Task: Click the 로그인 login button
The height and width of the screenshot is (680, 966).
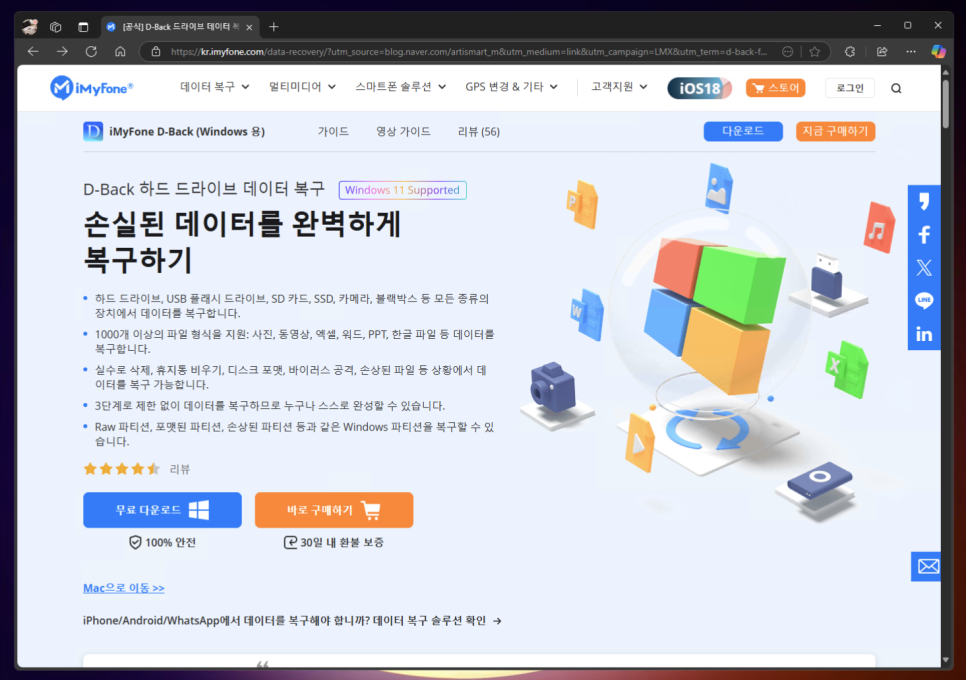Action: 850,88
